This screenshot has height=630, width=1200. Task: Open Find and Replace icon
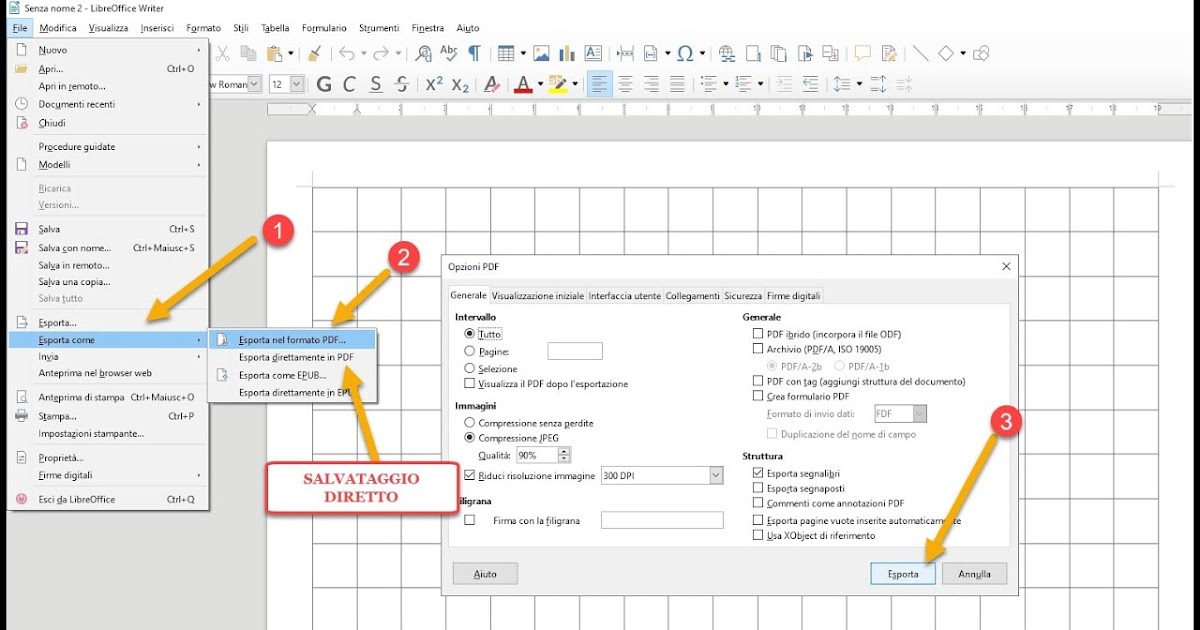click(x=424, y=54)
